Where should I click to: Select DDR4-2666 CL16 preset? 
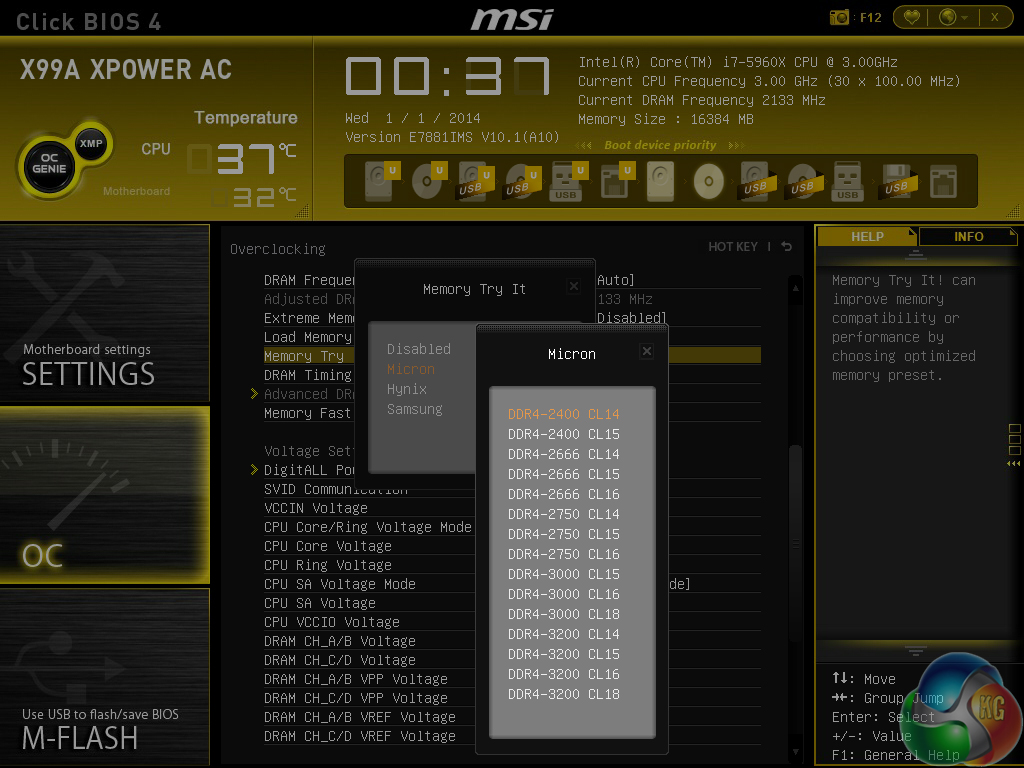pos(564,494)
